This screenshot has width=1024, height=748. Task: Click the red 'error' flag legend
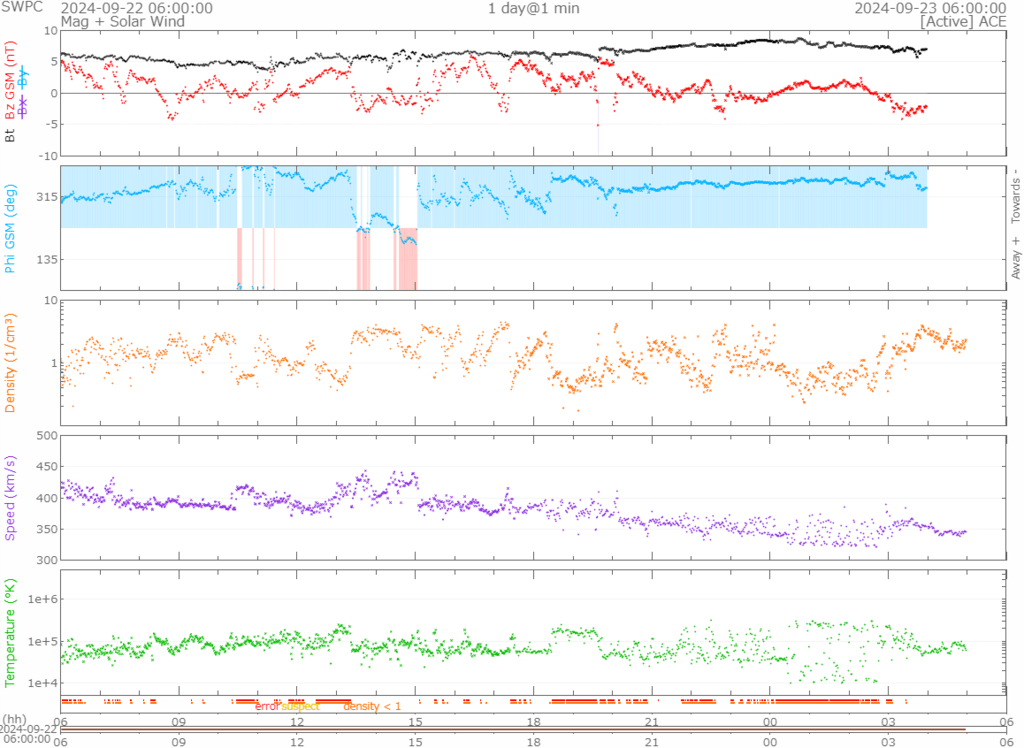266,707
